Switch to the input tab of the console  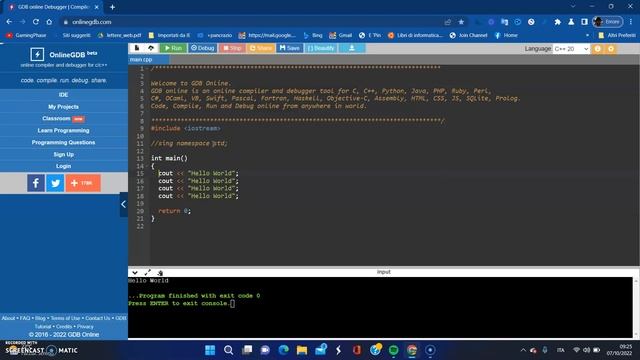click(384, 272)
